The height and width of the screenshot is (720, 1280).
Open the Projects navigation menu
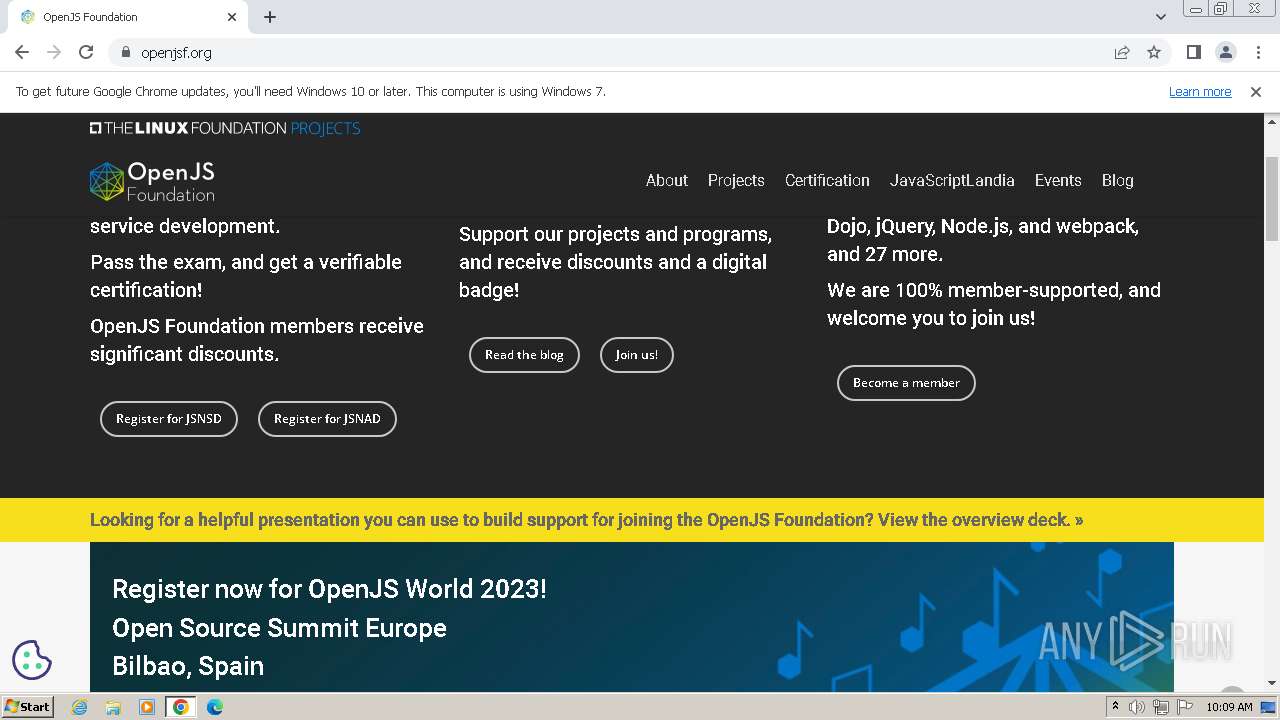coord(736,180)
